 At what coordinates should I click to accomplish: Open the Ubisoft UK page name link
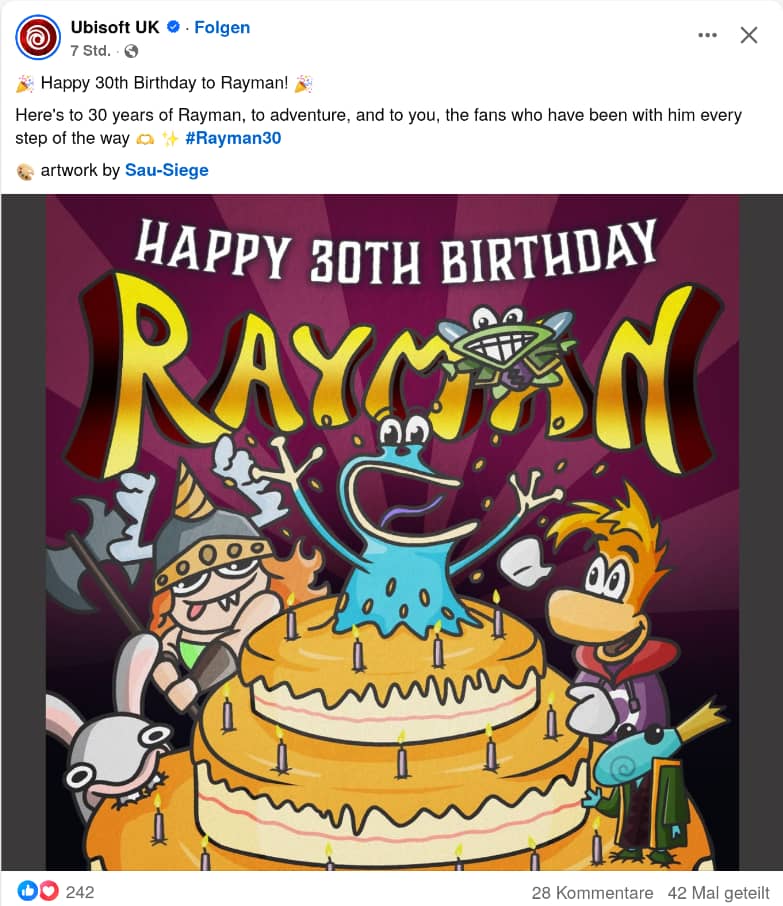click(115, 27)
